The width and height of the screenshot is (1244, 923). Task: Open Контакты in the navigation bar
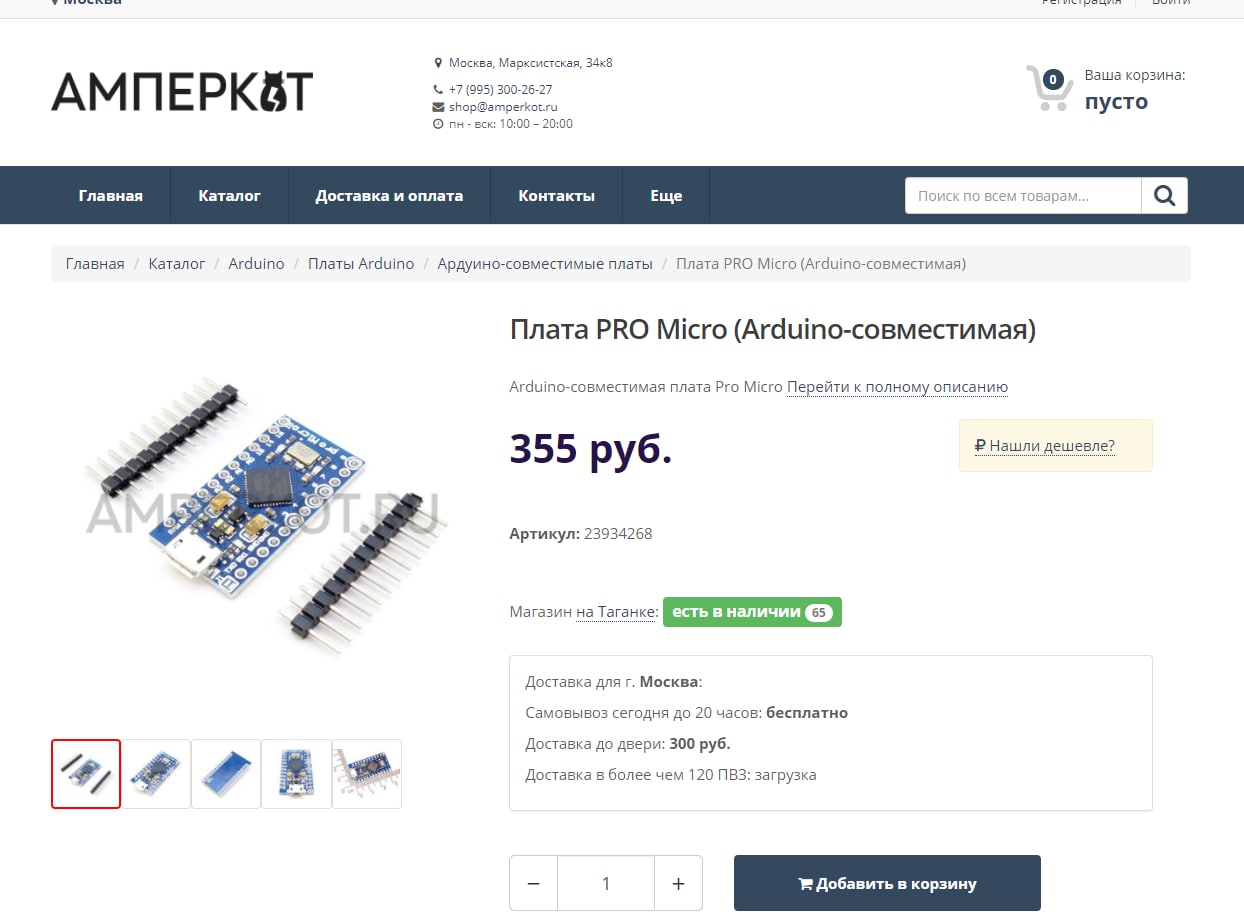tap(556, 196)
